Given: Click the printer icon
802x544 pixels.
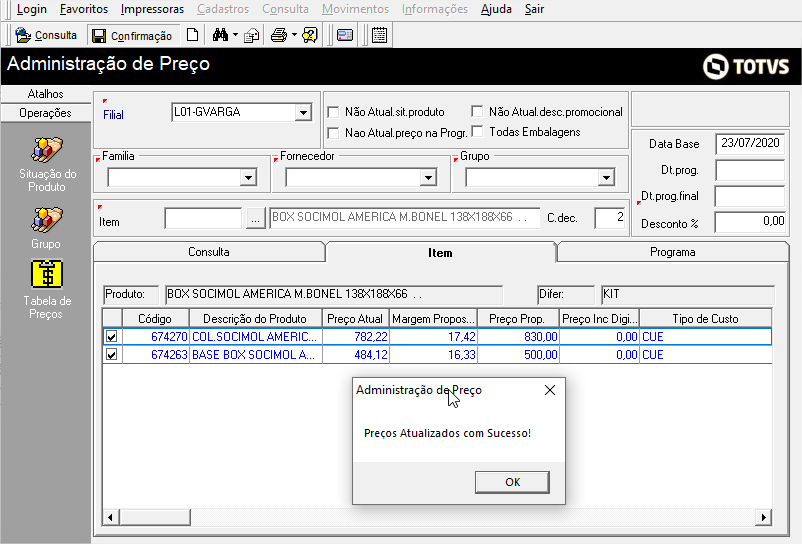Looking at the screenshot, I should coord(279,35).
